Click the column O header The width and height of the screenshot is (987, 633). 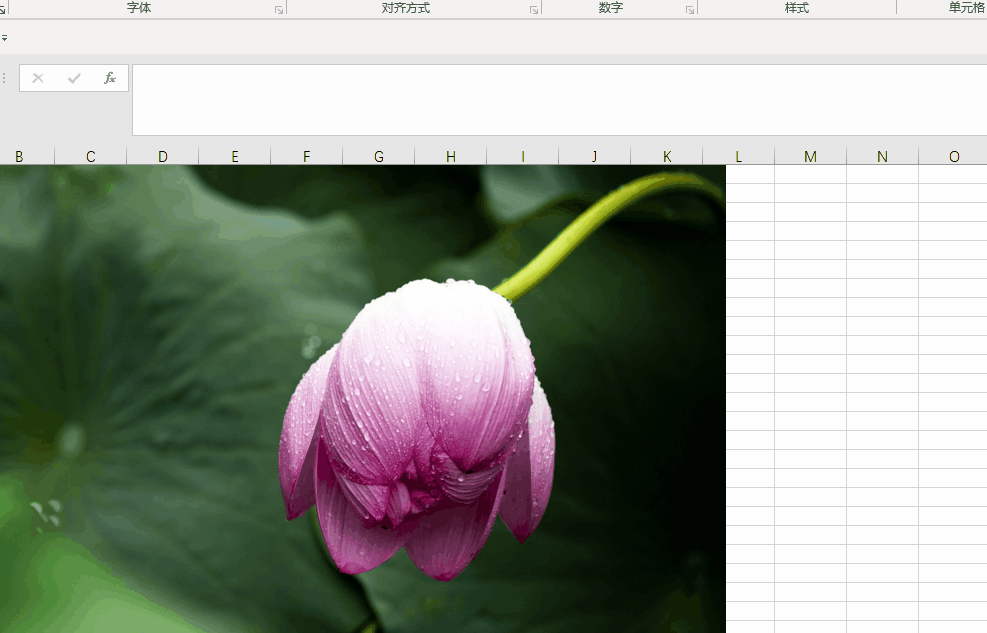tap(953, 156)
